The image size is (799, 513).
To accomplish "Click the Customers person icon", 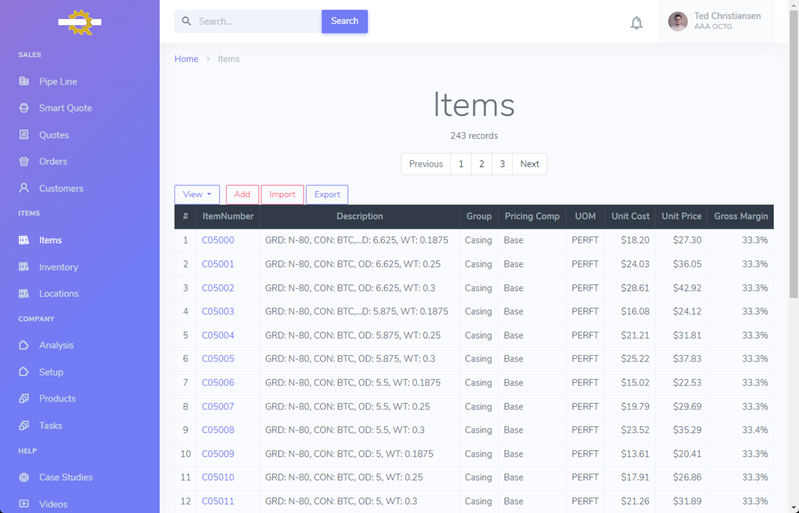I will point(24,188).
